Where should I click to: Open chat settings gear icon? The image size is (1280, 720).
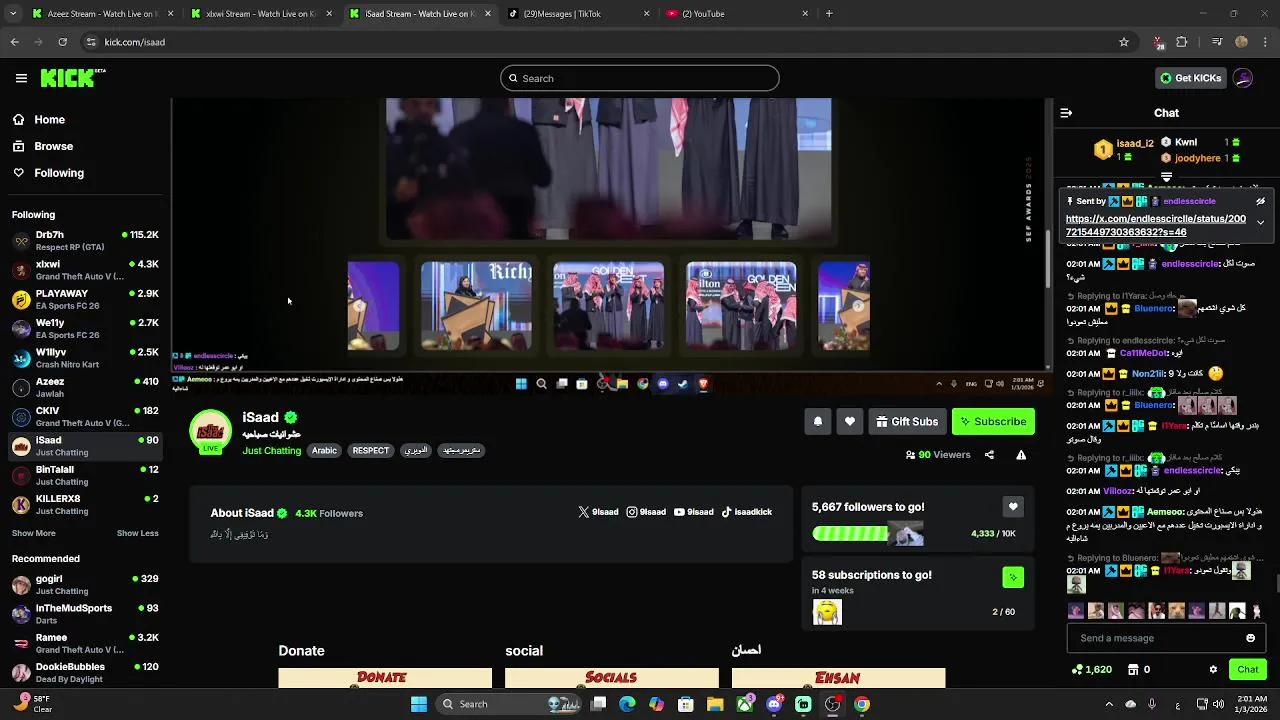click(x=1213, y=670)
